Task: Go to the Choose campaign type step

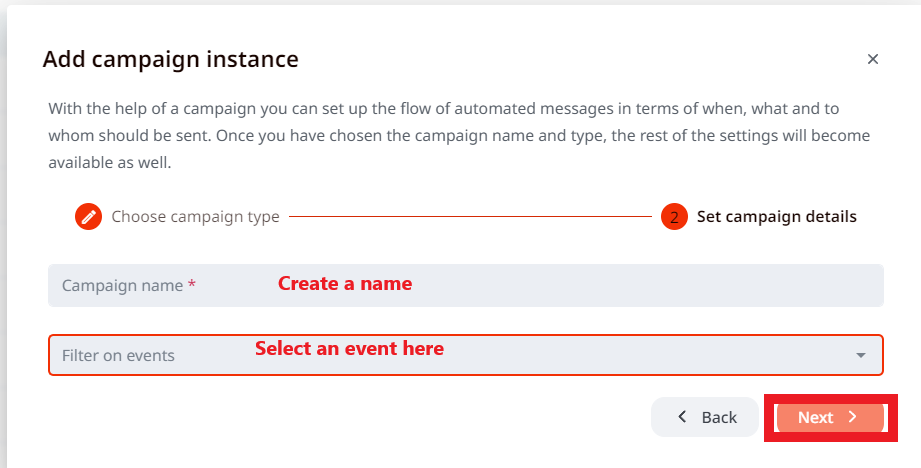Action: 195,217
